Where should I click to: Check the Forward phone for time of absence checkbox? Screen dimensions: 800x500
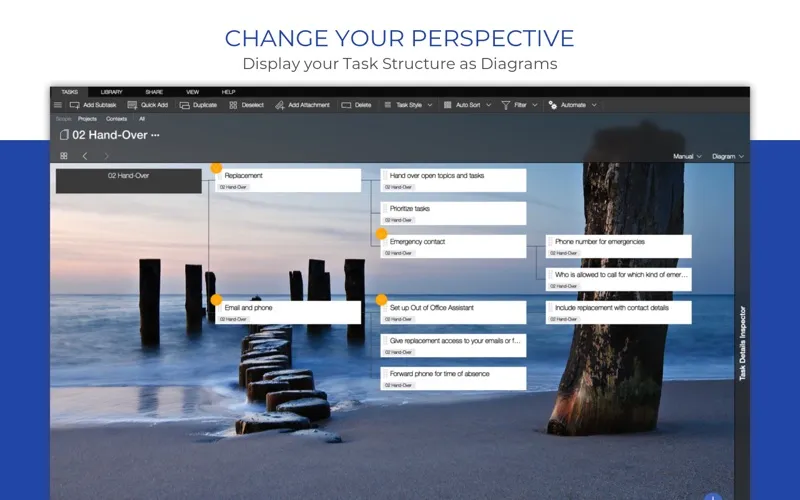(x=386, y=374)
